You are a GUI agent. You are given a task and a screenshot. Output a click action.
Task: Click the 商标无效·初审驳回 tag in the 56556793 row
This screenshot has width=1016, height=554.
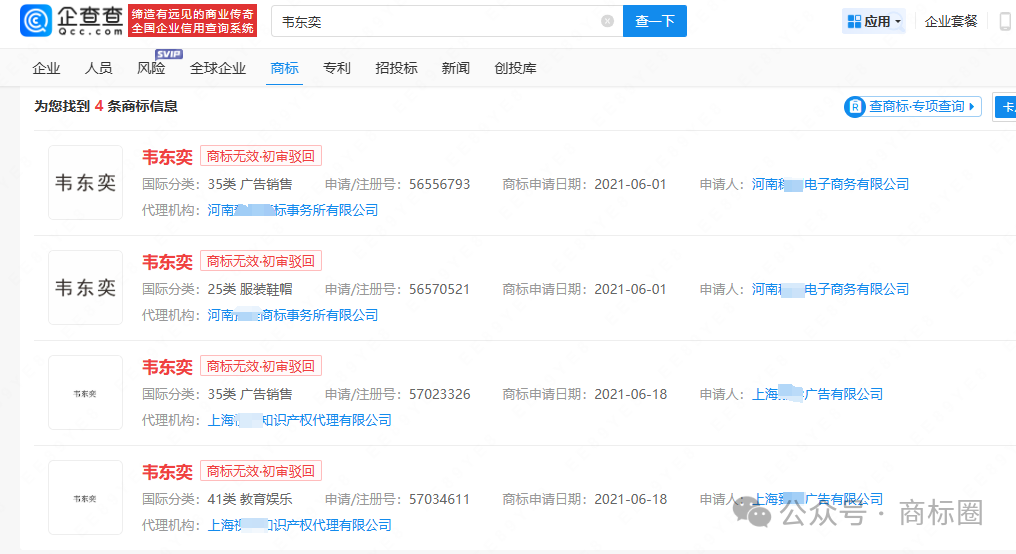click(x=260, y=156)
